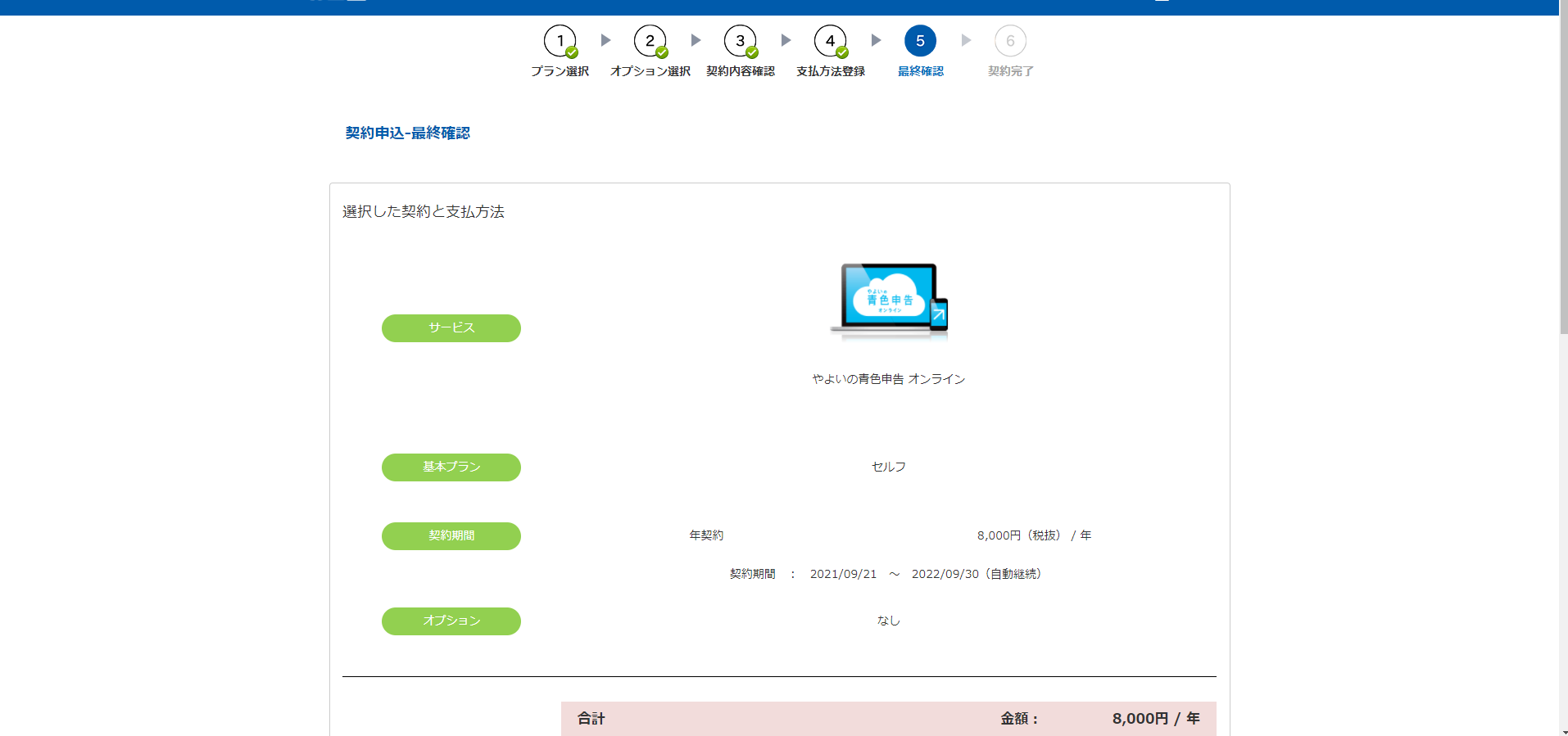Click the greyed step 6 契約完了 circle
This screenshot has width=1568, height=736.
tap(1010, 41)
